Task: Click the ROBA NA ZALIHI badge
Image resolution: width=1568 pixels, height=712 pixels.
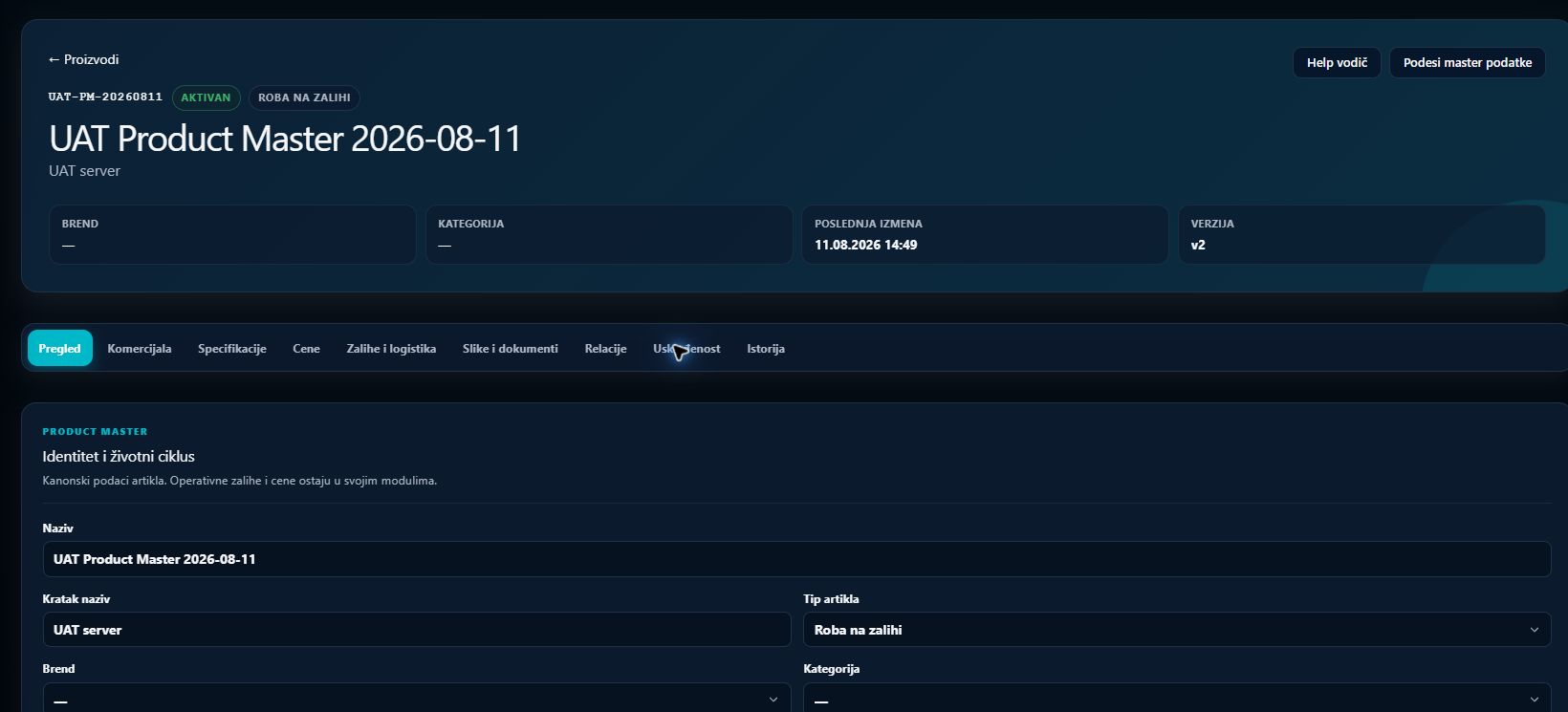Action: click(304, 97)
